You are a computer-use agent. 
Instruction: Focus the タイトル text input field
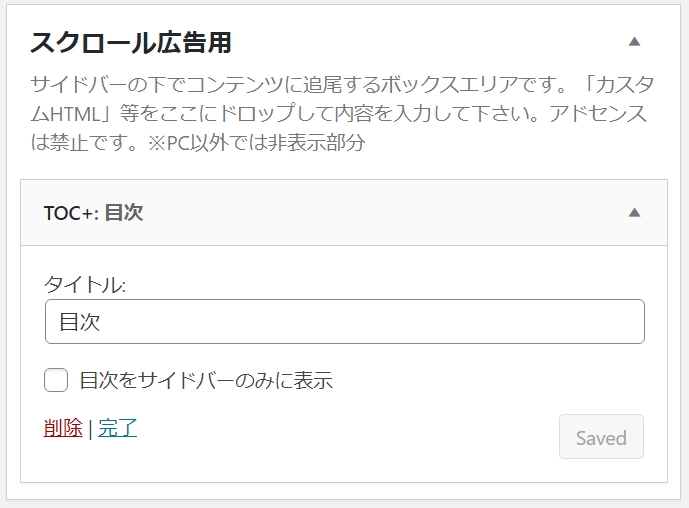344,322
